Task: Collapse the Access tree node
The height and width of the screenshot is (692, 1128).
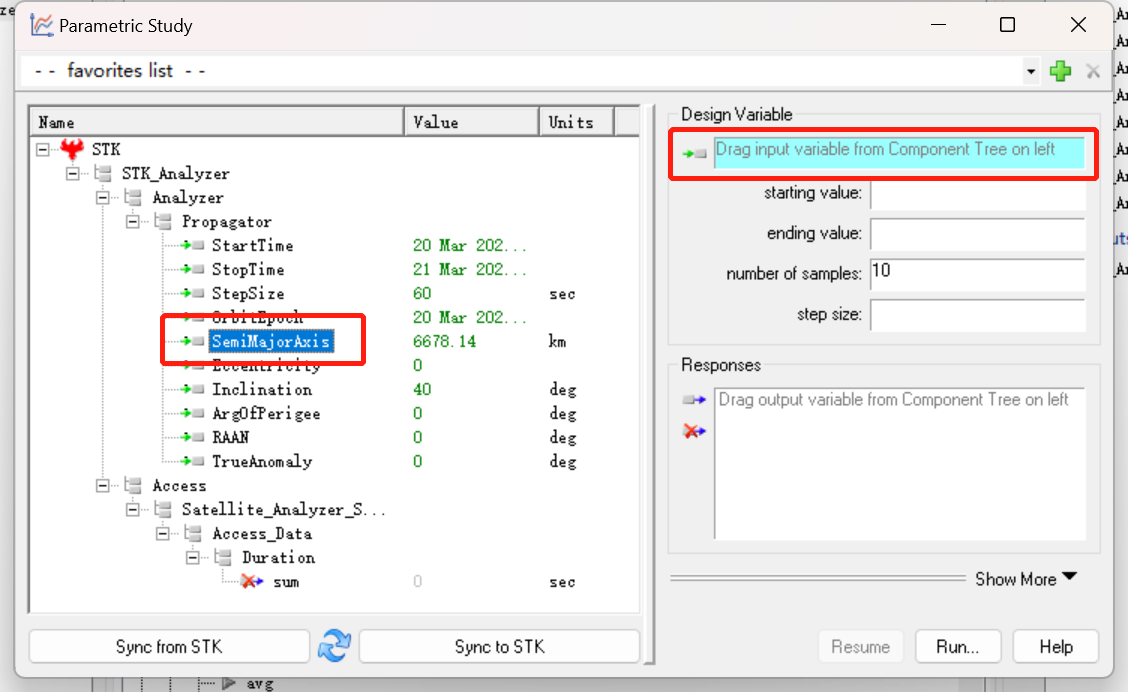Action: (x=102, y=485)
